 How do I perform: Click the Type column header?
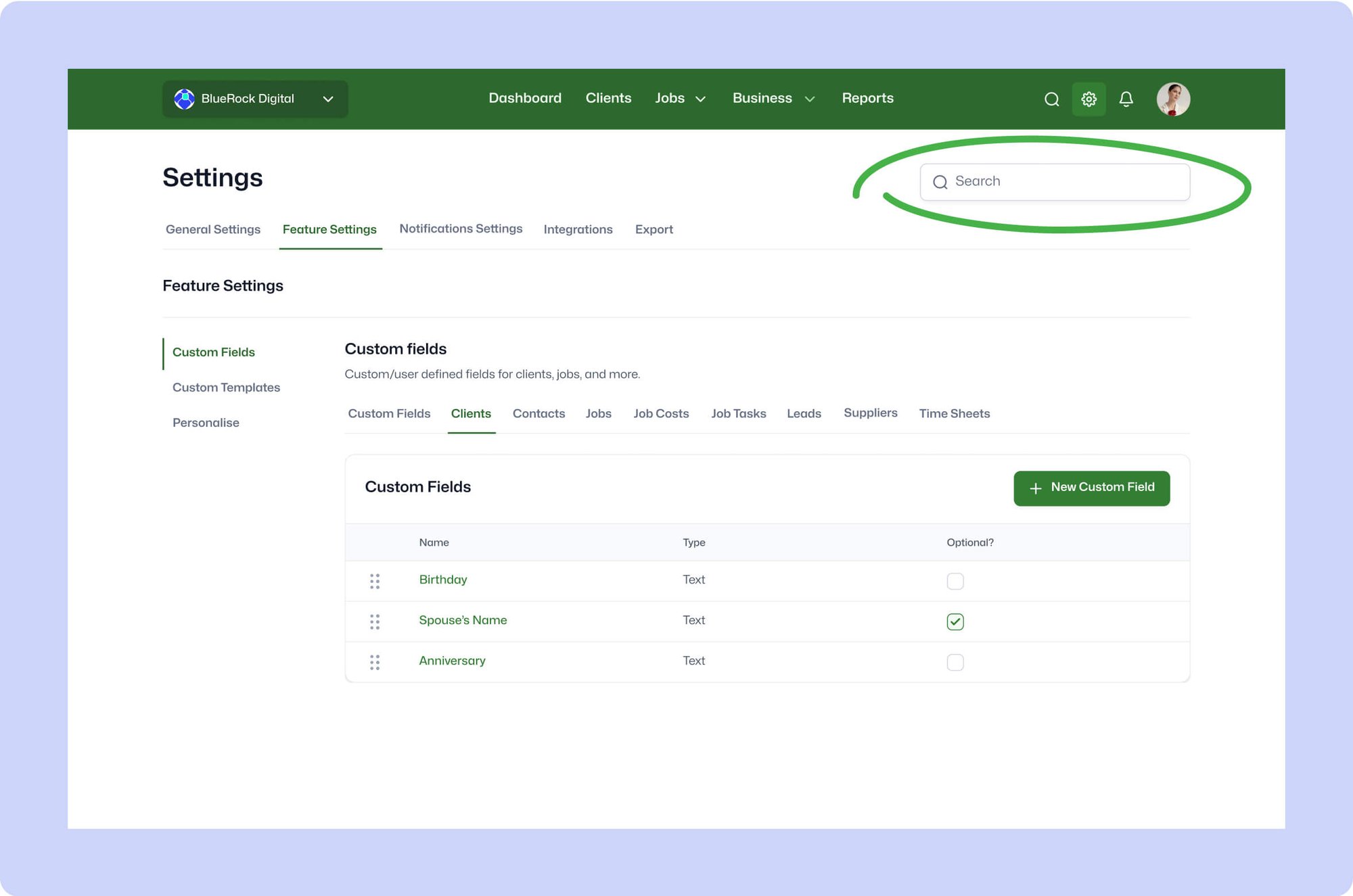coord(693,542)
